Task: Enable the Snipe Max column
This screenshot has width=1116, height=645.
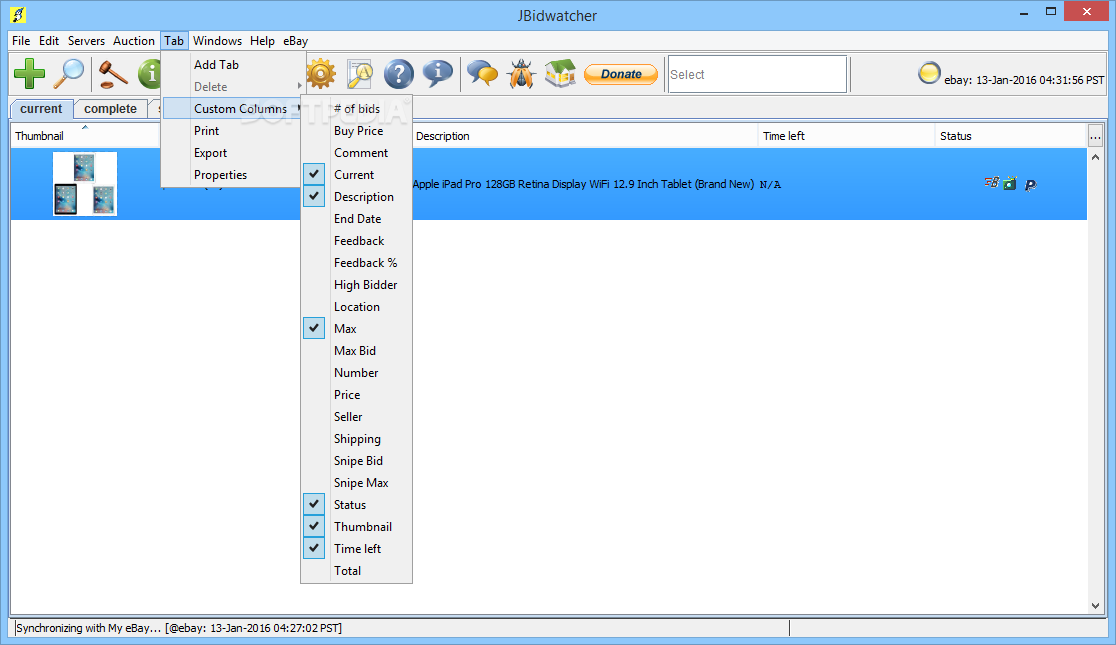Action: pyautogui.click(x=356, y=483)
